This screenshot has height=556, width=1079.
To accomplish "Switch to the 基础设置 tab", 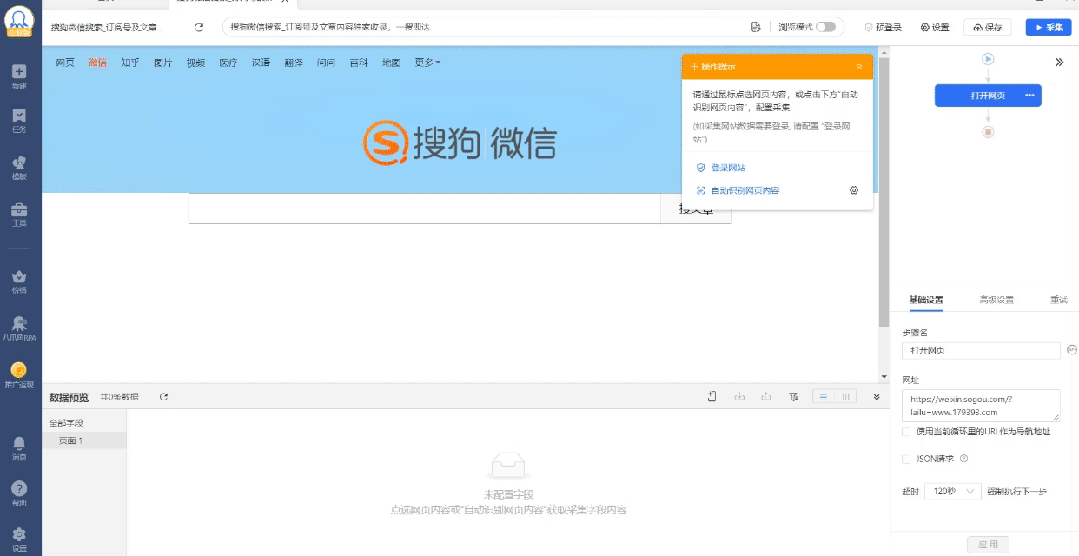I will pyautogui.click(x=926, y=300).
